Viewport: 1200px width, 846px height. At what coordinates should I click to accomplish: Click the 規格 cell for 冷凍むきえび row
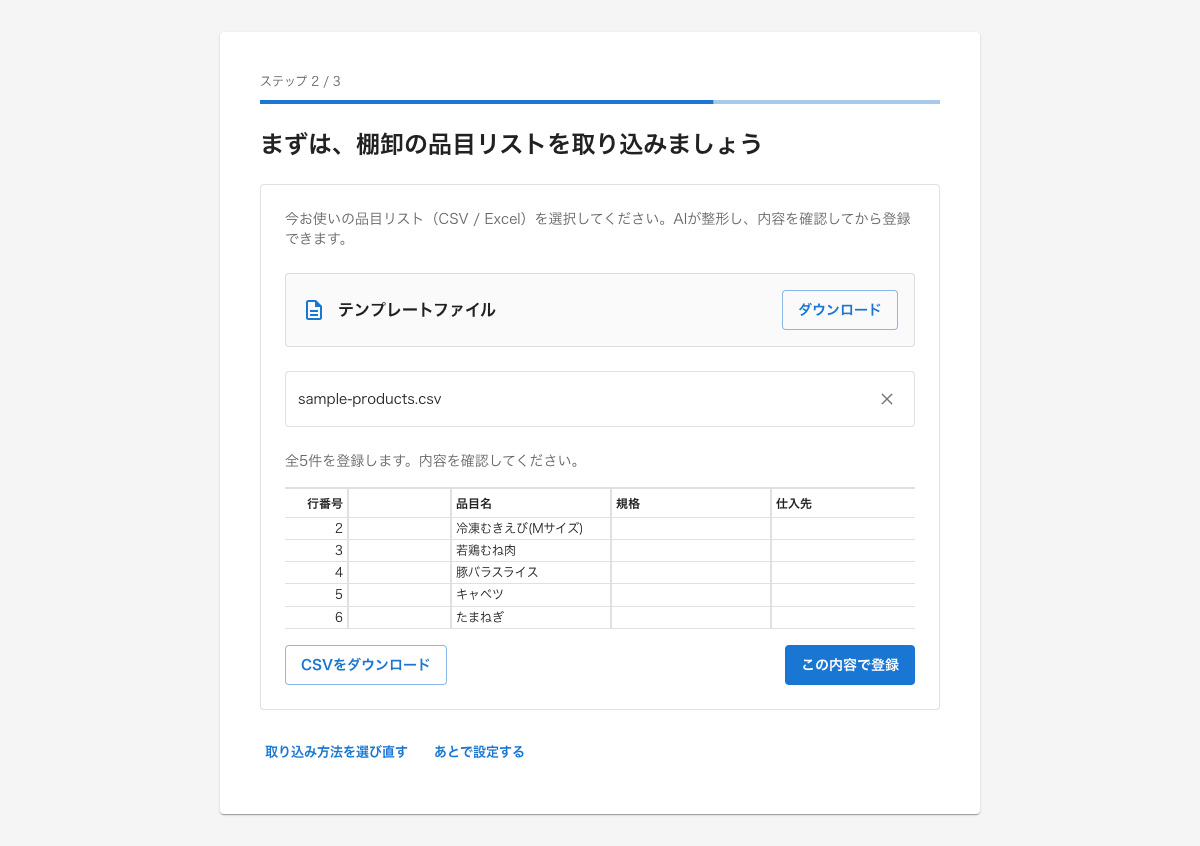click(691, 528)
